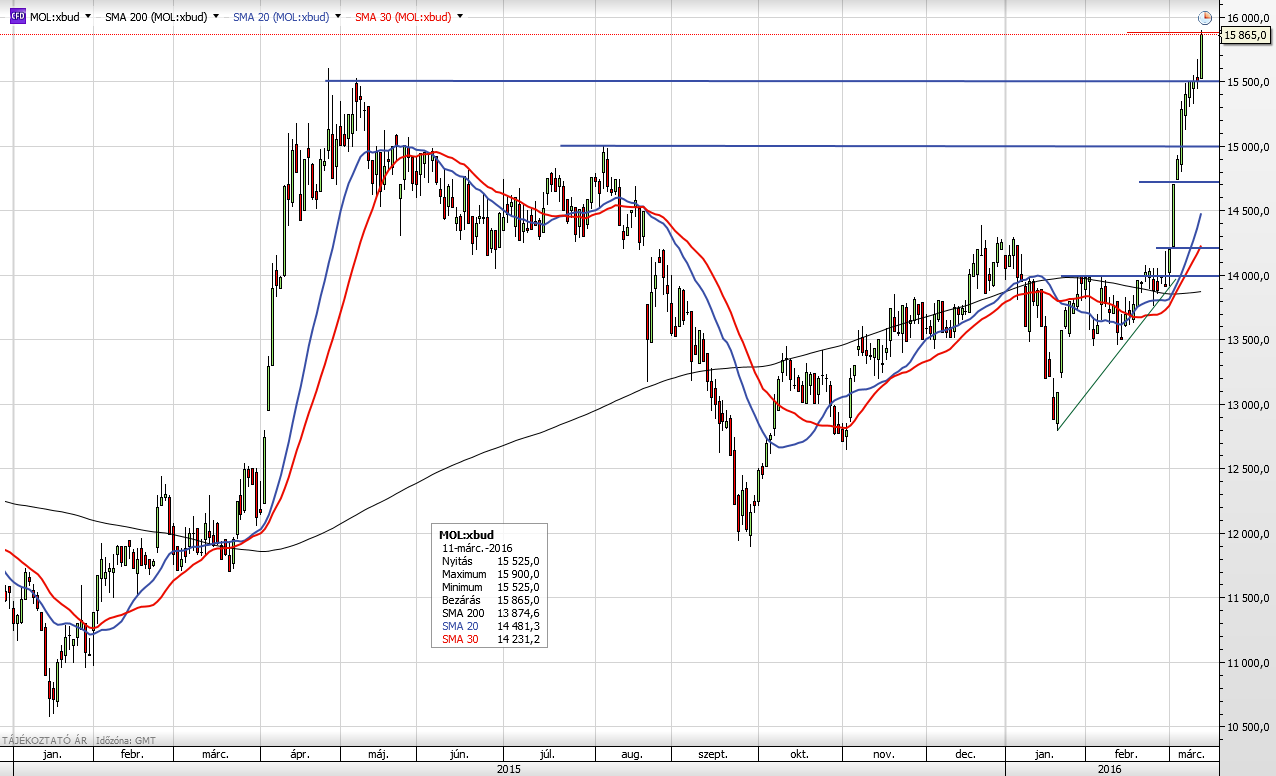Click the 'Bezárás 15 865,0' row in info box
This screenshot has width=1276, height=776.
(490, 600)
